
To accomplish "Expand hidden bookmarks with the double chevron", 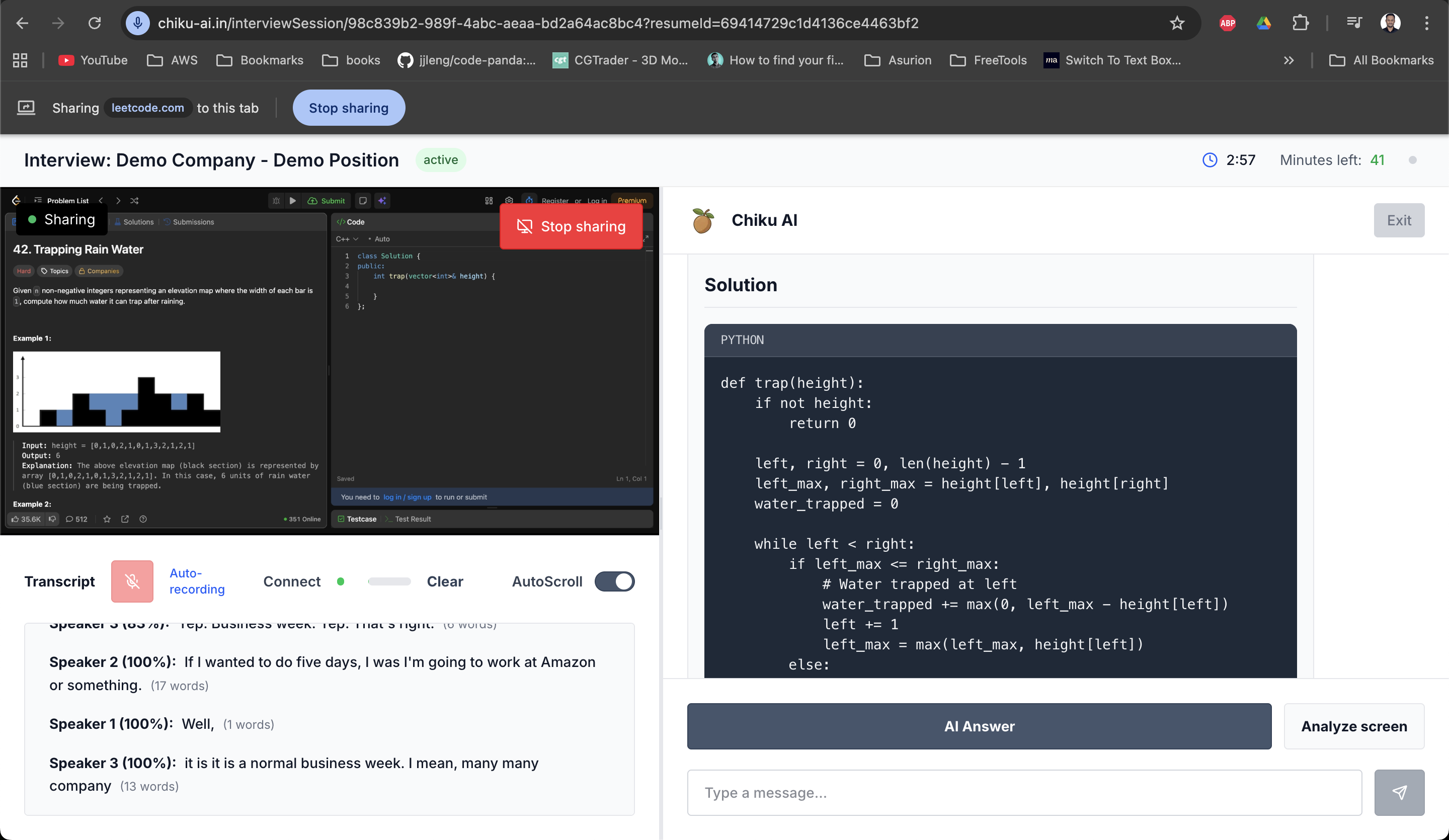I will [x=1289, y=60].
